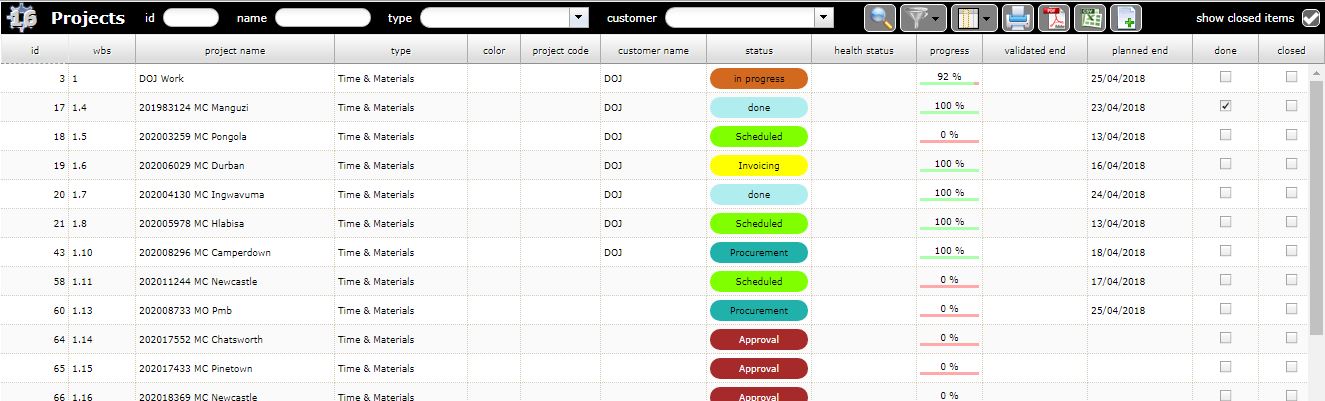Click the in progress status badge
Screen dimensions: 1325x401
point(758,78)
